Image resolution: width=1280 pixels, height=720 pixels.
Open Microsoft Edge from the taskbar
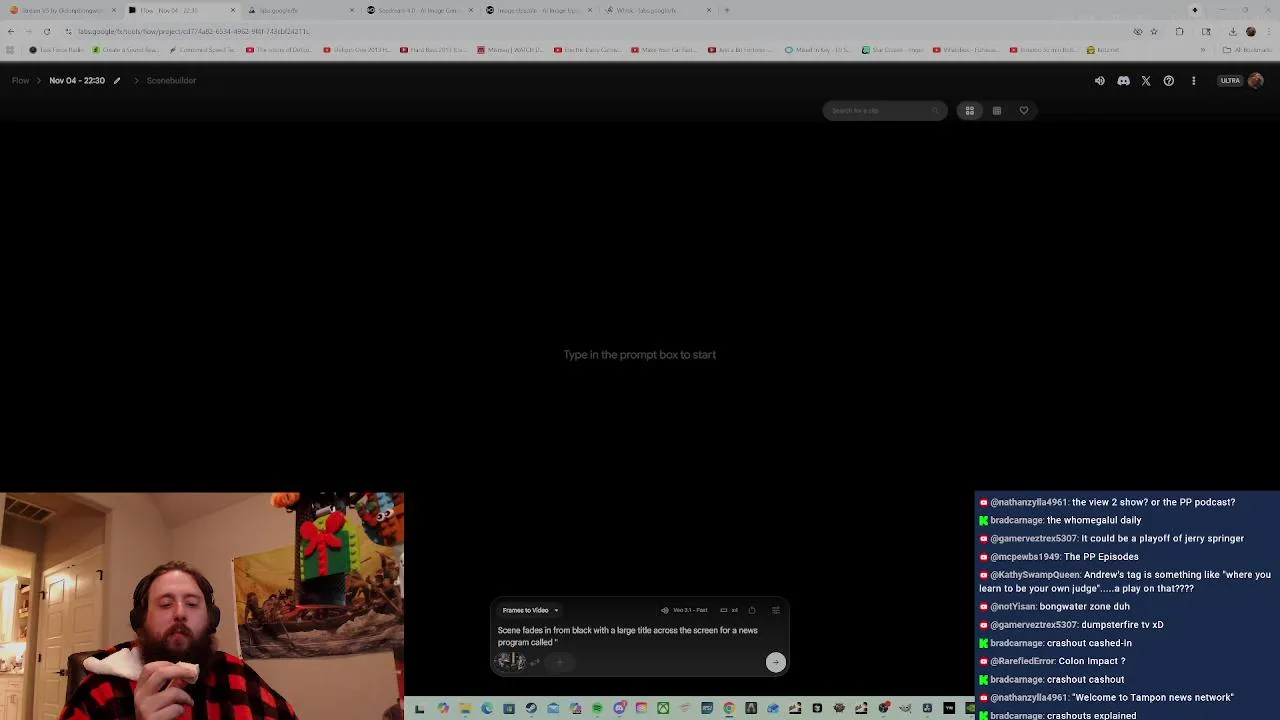click(x=487, y=709)
